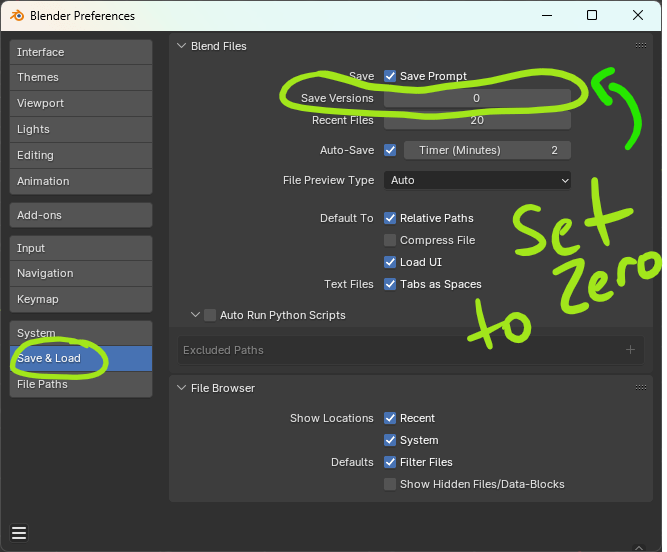Open File Paths tab
The width and height of the screenshot is (667, 552).
pyautogui.click(x=81, y=384)
